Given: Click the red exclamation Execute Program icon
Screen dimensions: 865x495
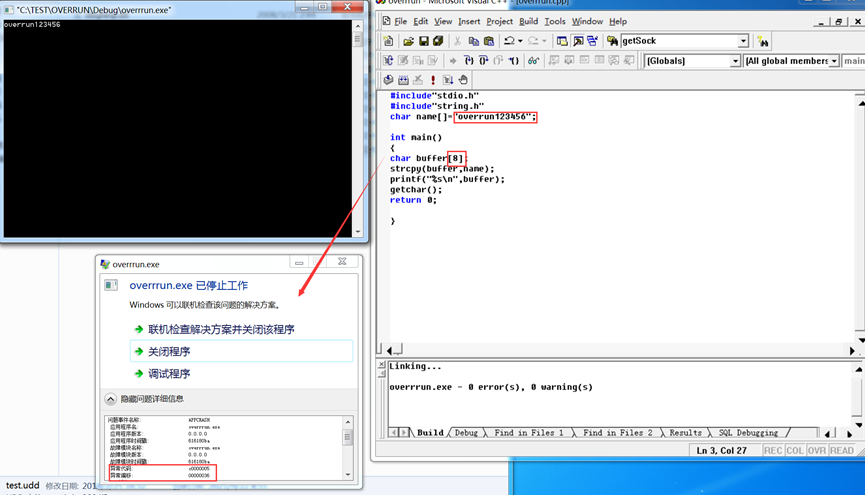Looking at the screenshot, I should [433, 80].
